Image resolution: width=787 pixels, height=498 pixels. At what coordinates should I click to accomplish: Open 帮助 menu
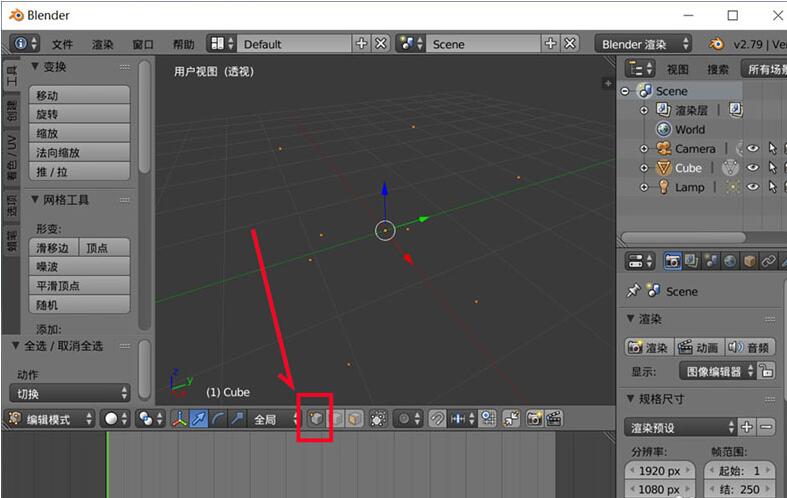pyautogui.click(x=183, y=44)
